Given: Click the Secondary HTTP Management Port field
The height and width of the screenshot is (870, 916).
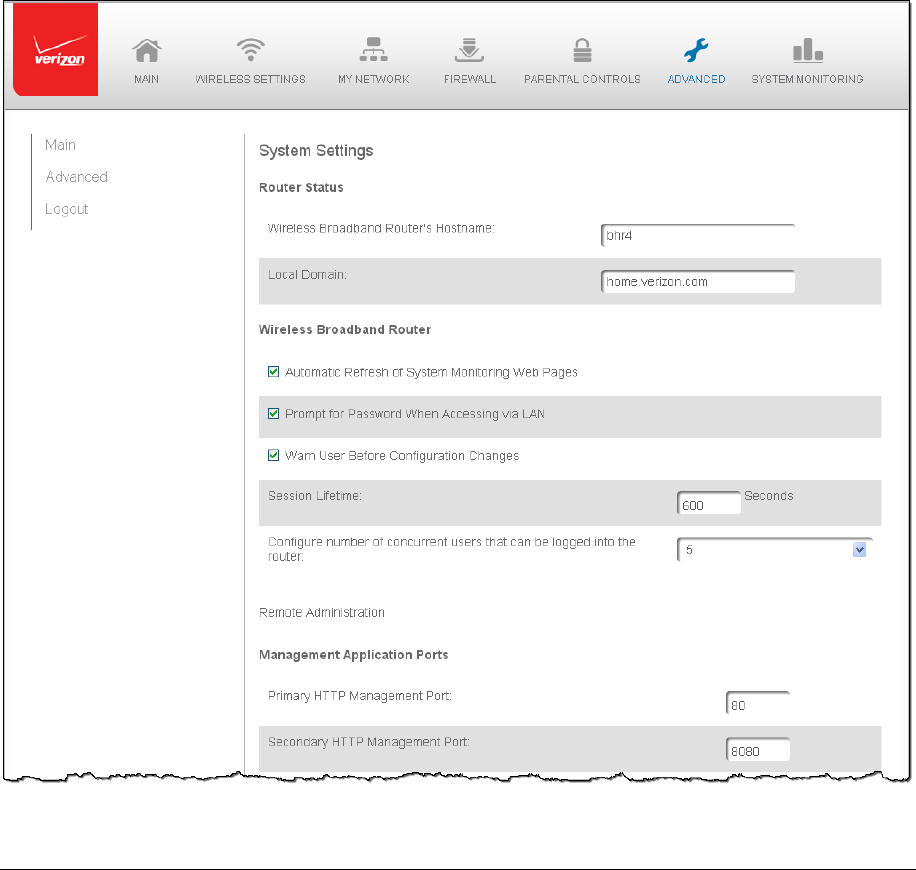Looking at the screenshot, I should pos(758,749).
